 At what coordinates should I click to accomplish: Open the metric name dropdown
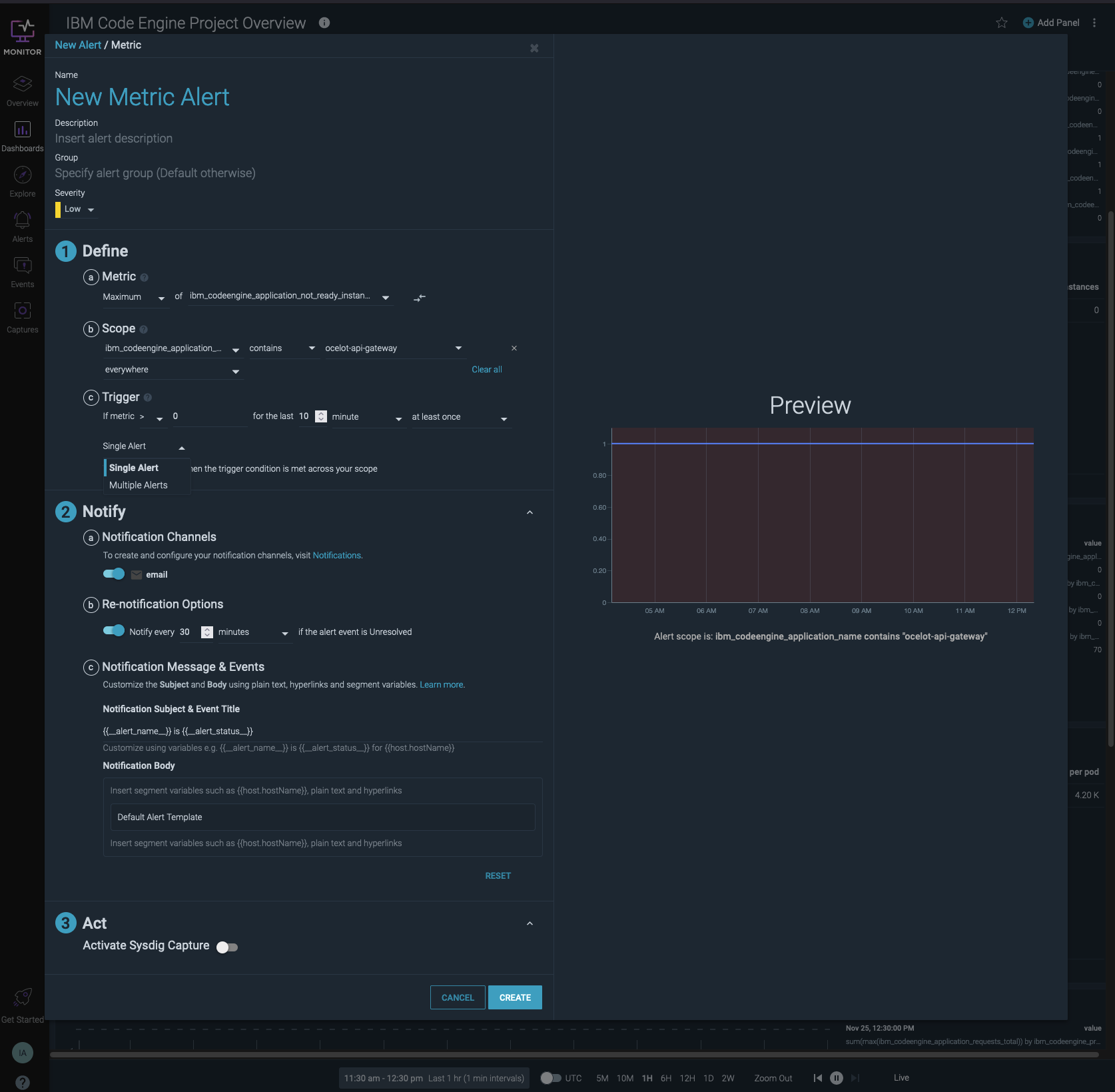[290, 296]
